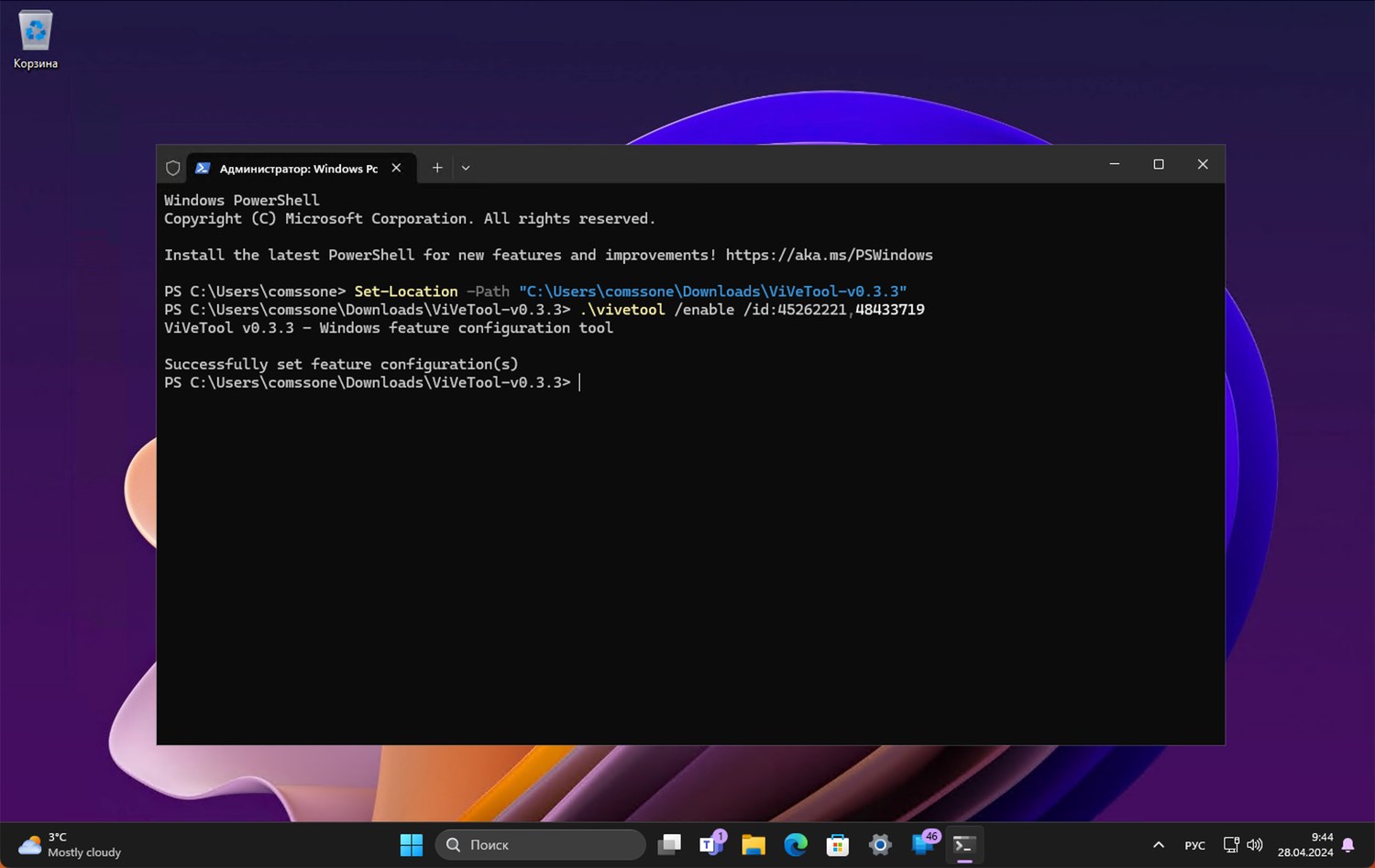1375x868 pixels.
Task: Open a new terminal tab with plus button
Action: (x=437, y=168)
